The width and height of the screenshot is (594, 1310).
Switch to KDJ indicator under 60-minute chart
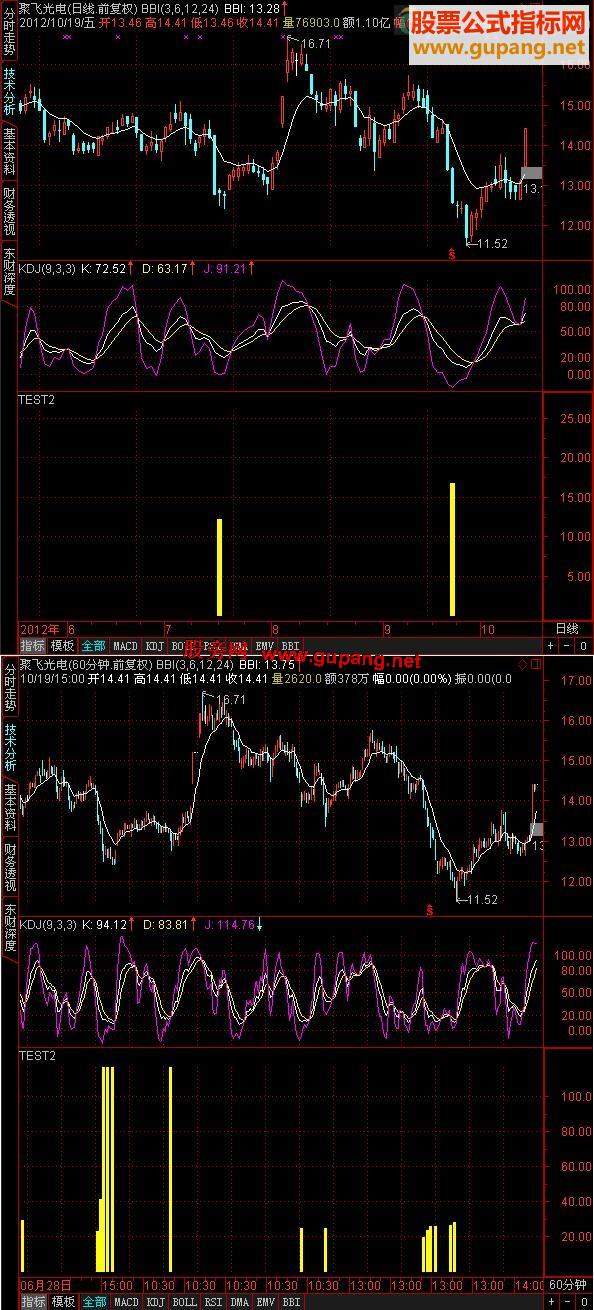155,1302
